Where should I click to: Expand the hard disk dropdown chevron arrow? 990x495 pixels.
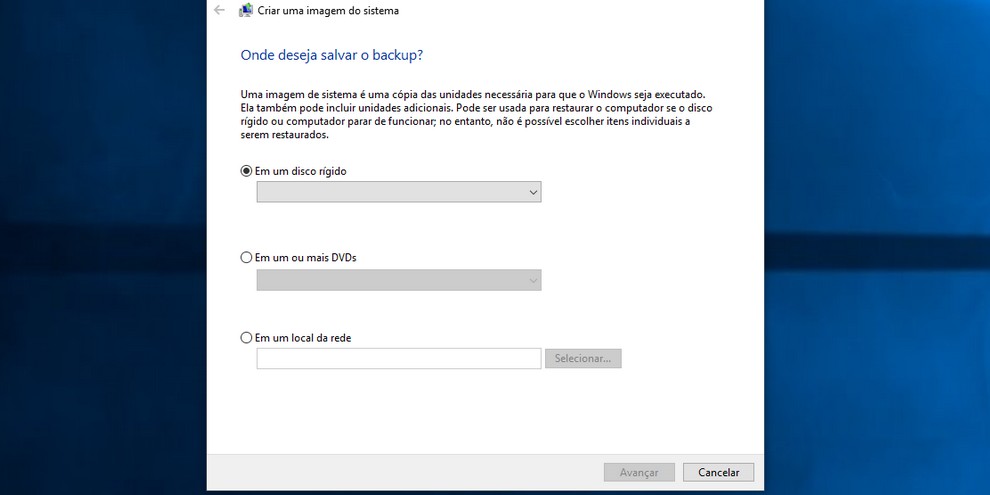[x=533, y=193]
